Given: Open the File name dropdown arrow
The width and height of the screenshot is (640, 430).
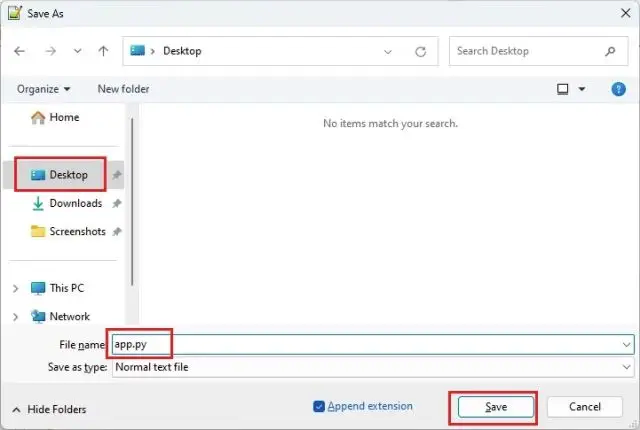Looking at the screenshot, I should pos(627,345).
